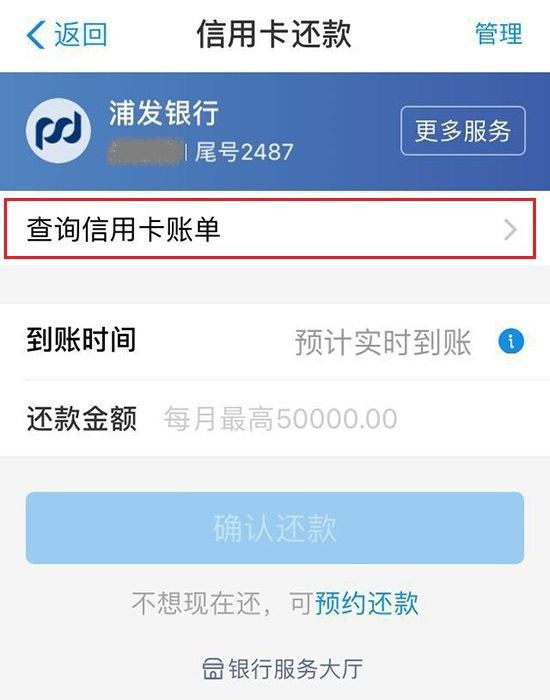
Task: Tap the blurred cardholder name area
Action: pos(146,152)
